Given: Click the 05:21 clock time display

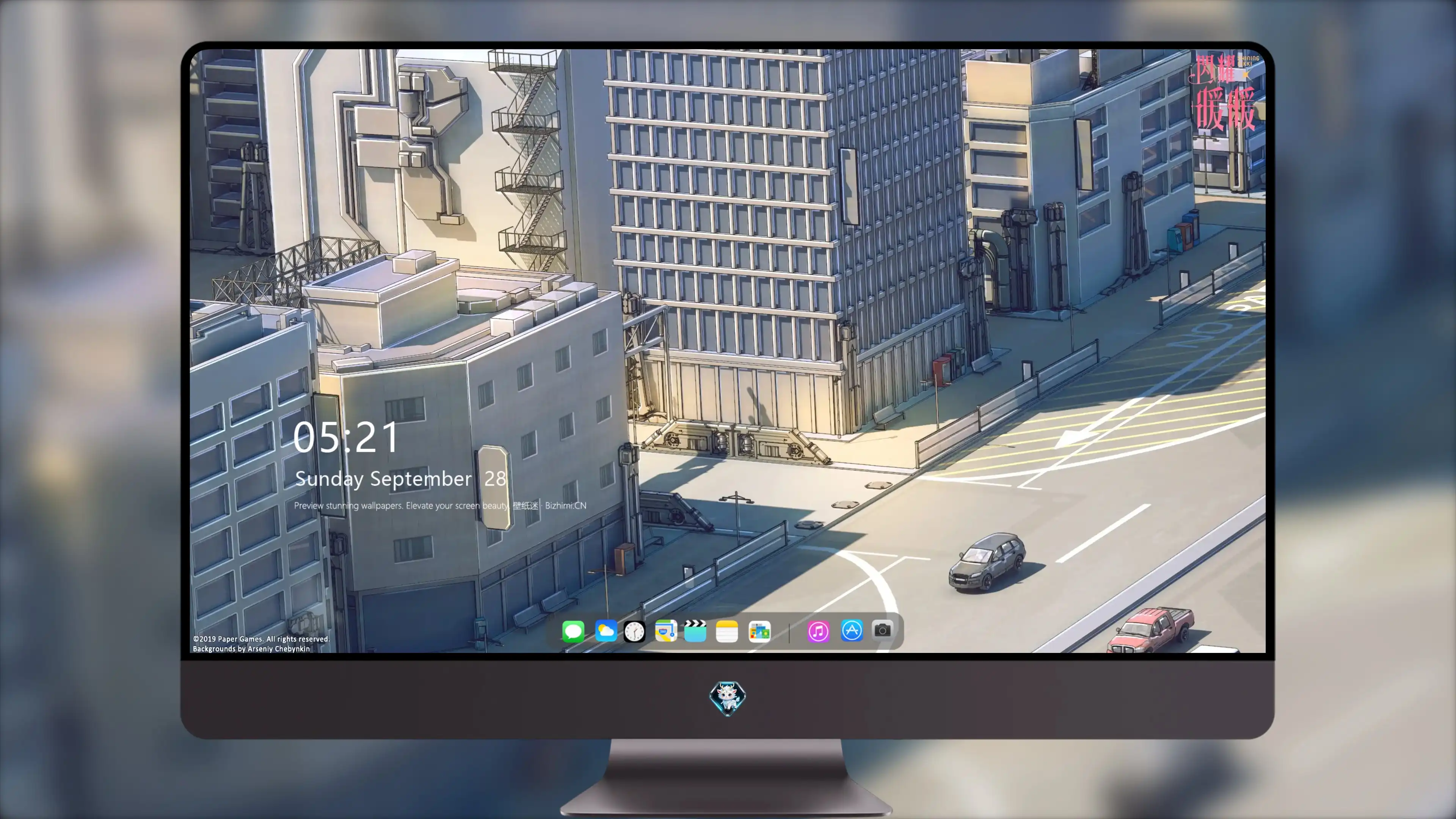Looking at the screenshot, I should tap(346, 437).
